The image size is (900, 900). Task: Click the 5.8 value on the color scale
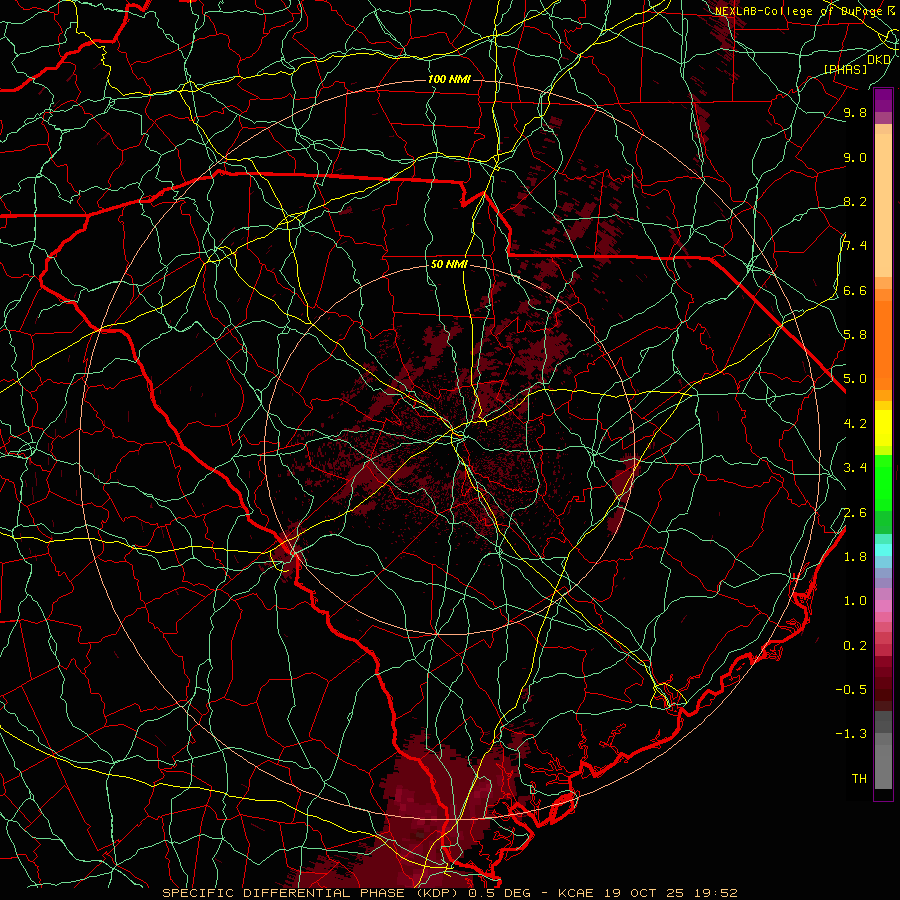click(x=855, y=335)
